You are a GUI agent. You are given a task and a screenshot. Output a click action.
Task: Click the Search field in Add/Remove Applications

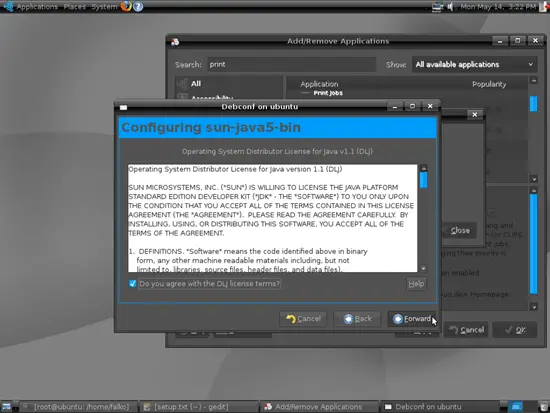291,65
